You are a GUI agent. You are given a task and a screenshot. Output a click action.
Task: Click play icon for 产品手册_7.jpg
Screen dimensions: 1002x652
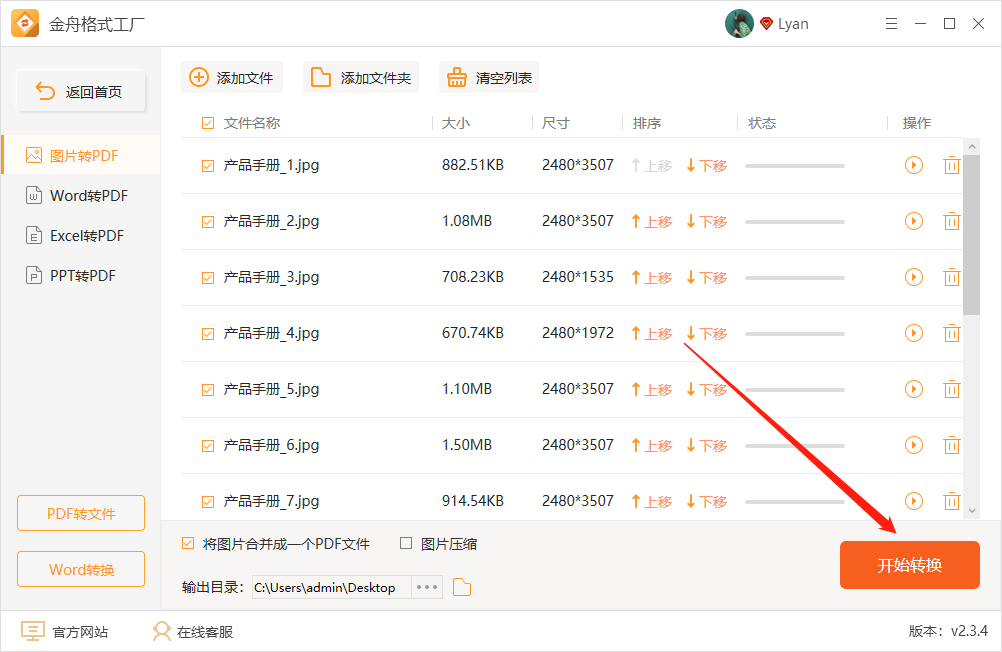(914, 501)
